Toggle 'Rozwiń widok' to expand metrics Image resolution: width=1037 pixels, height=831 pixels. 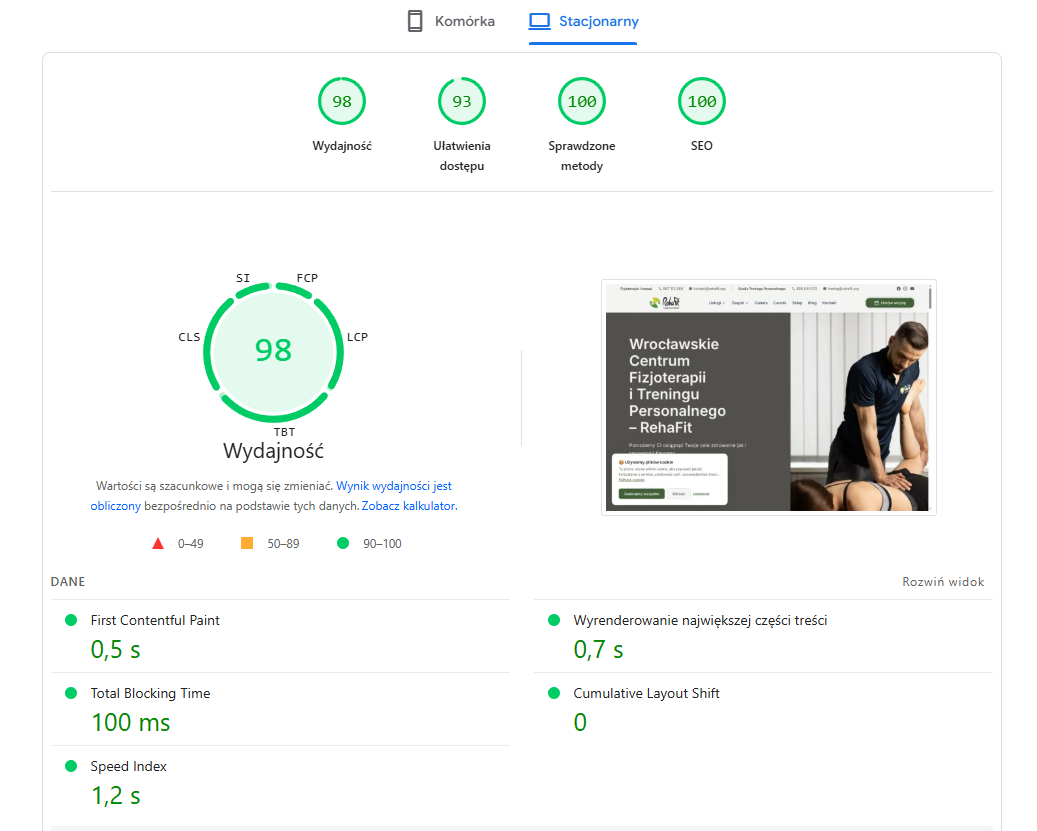click(943, 582)
